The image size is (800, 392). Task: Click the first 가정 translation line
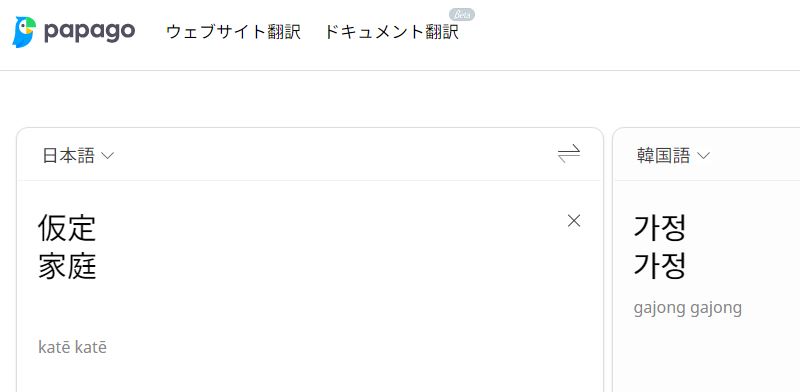660,228
